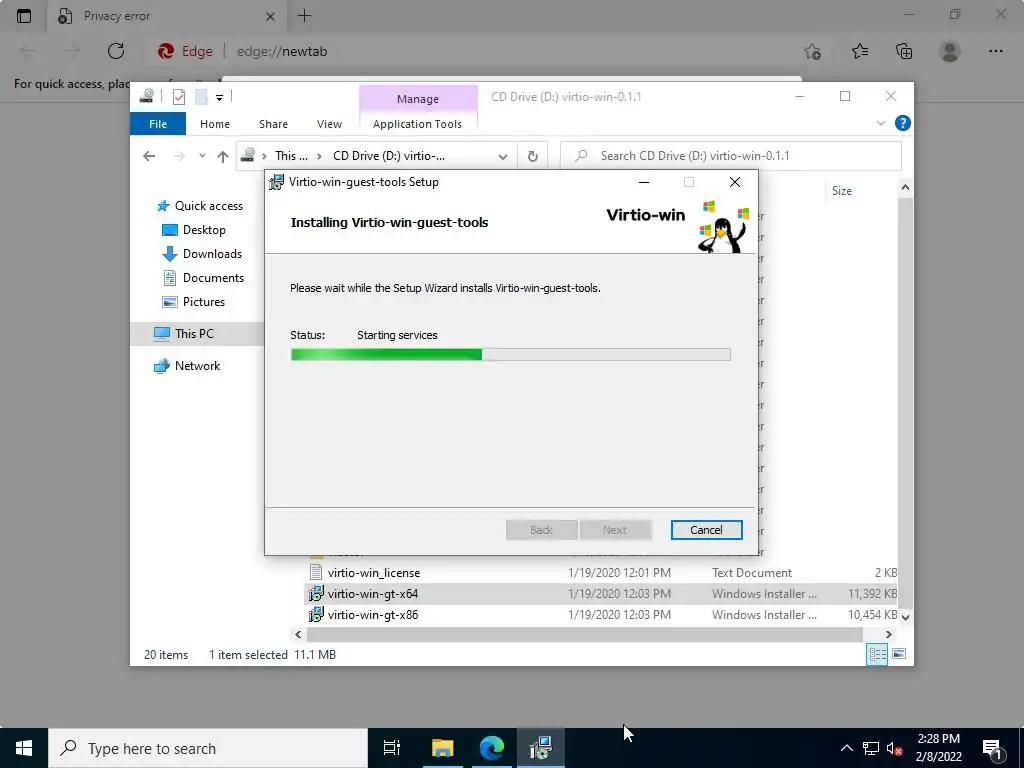Open File Explorer from the taskbar
1024x768 pixels.
tap(442, 748)
